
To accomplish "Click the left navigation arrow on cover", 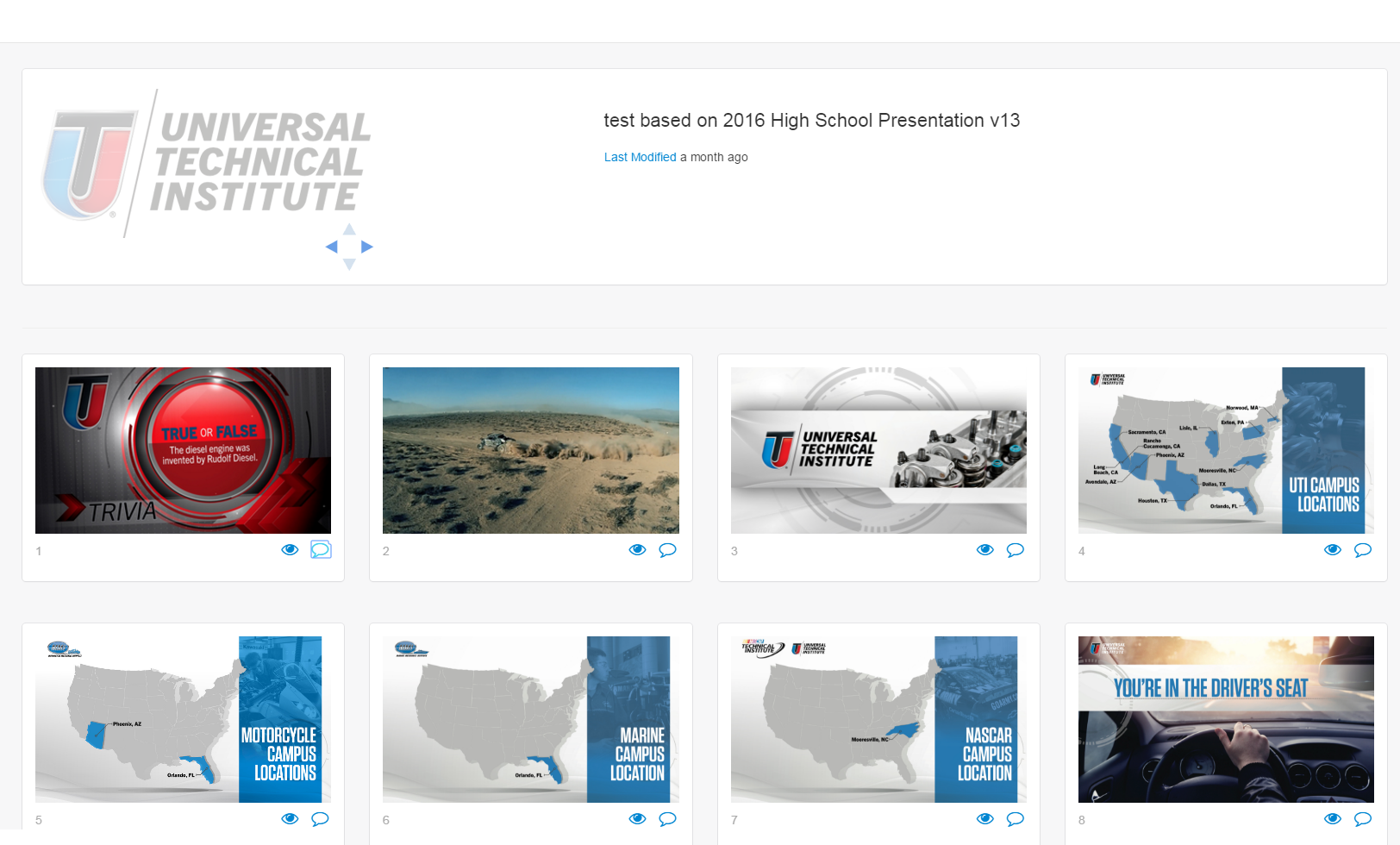I will tap(331, 247).
